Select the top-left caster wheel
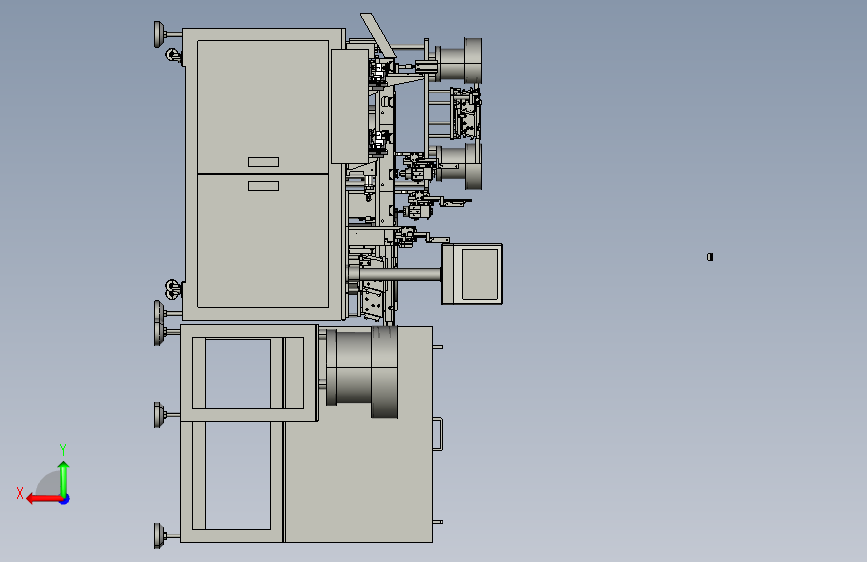The image size is (867, 562). click(x=174, y=56)
